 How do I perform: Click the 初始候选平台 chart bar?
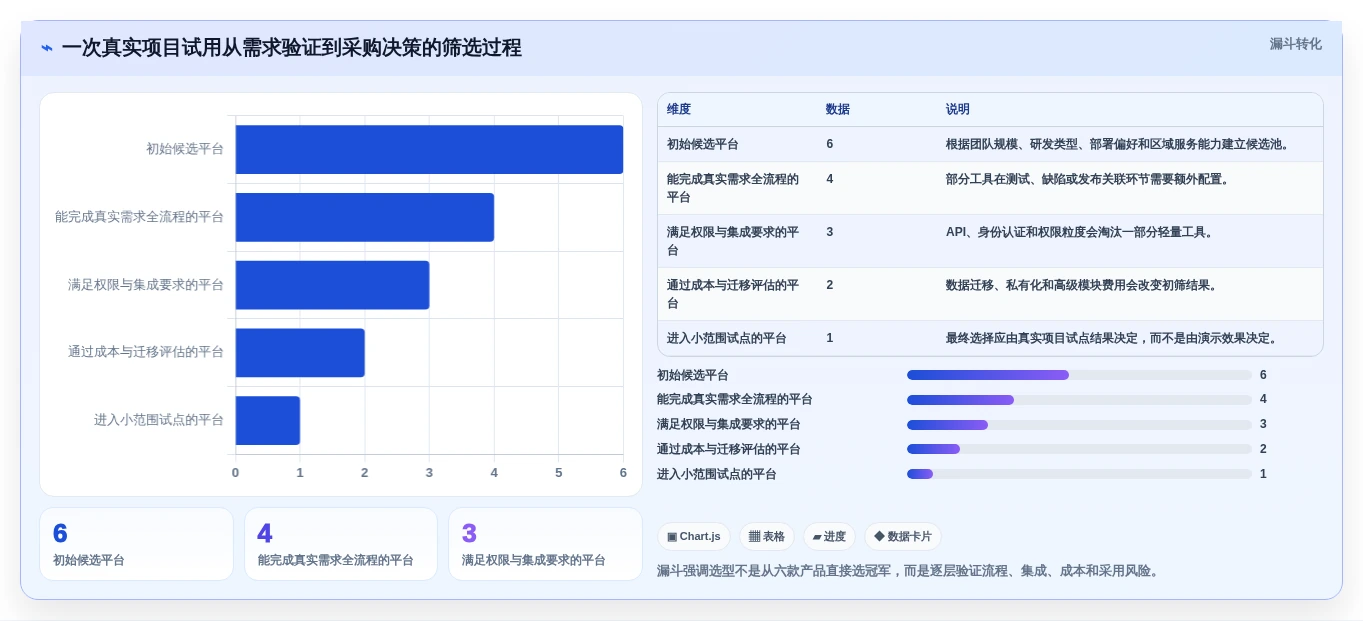(x=429, y=149)
